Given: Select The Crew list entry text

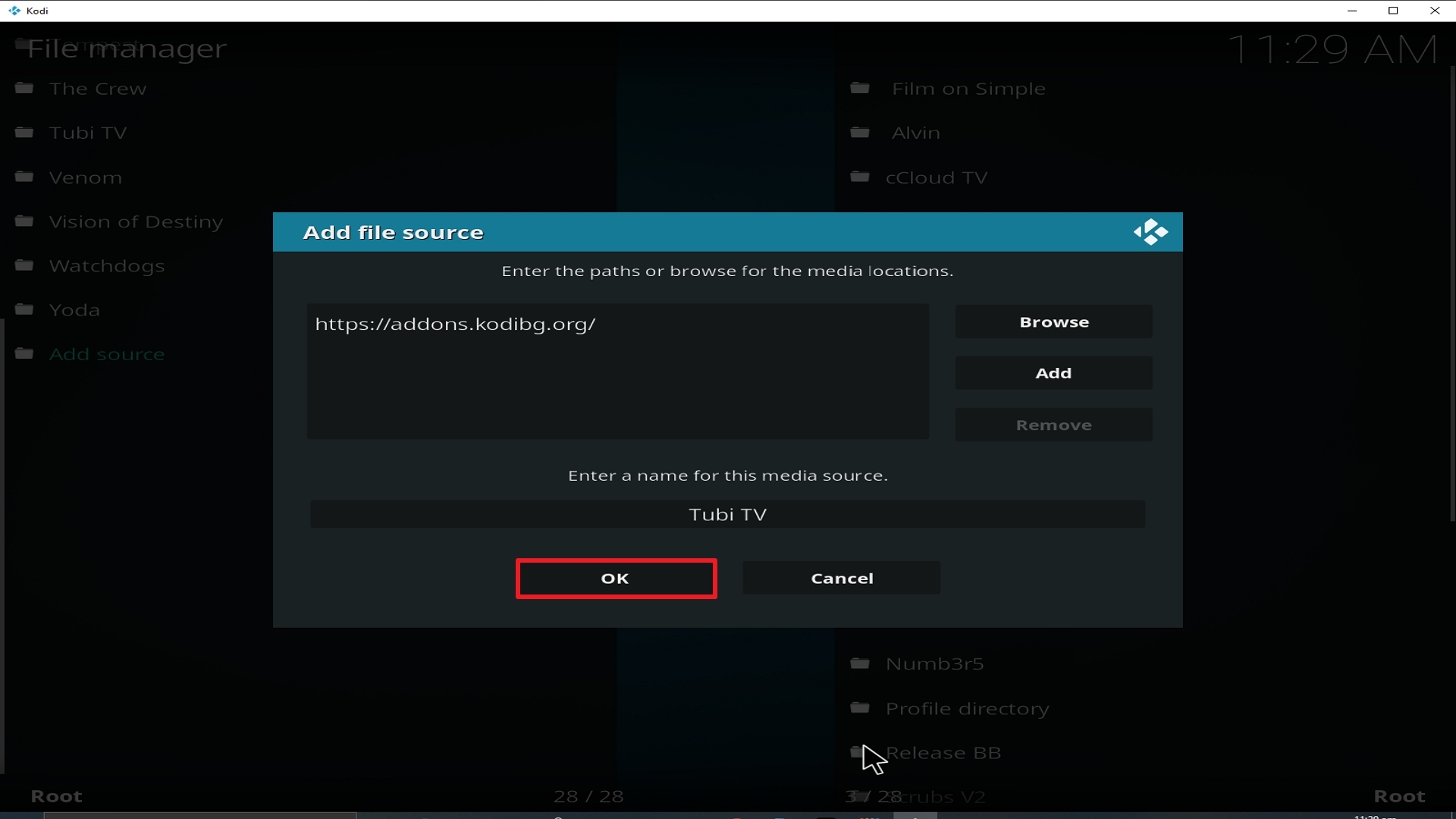Looking at the screenshot, I should click(x=98, y=89).
